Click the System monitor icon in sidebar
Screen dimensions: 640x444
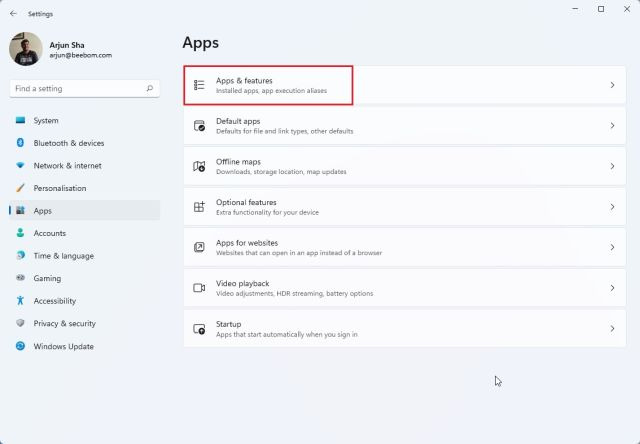click(x=20, y=120)
